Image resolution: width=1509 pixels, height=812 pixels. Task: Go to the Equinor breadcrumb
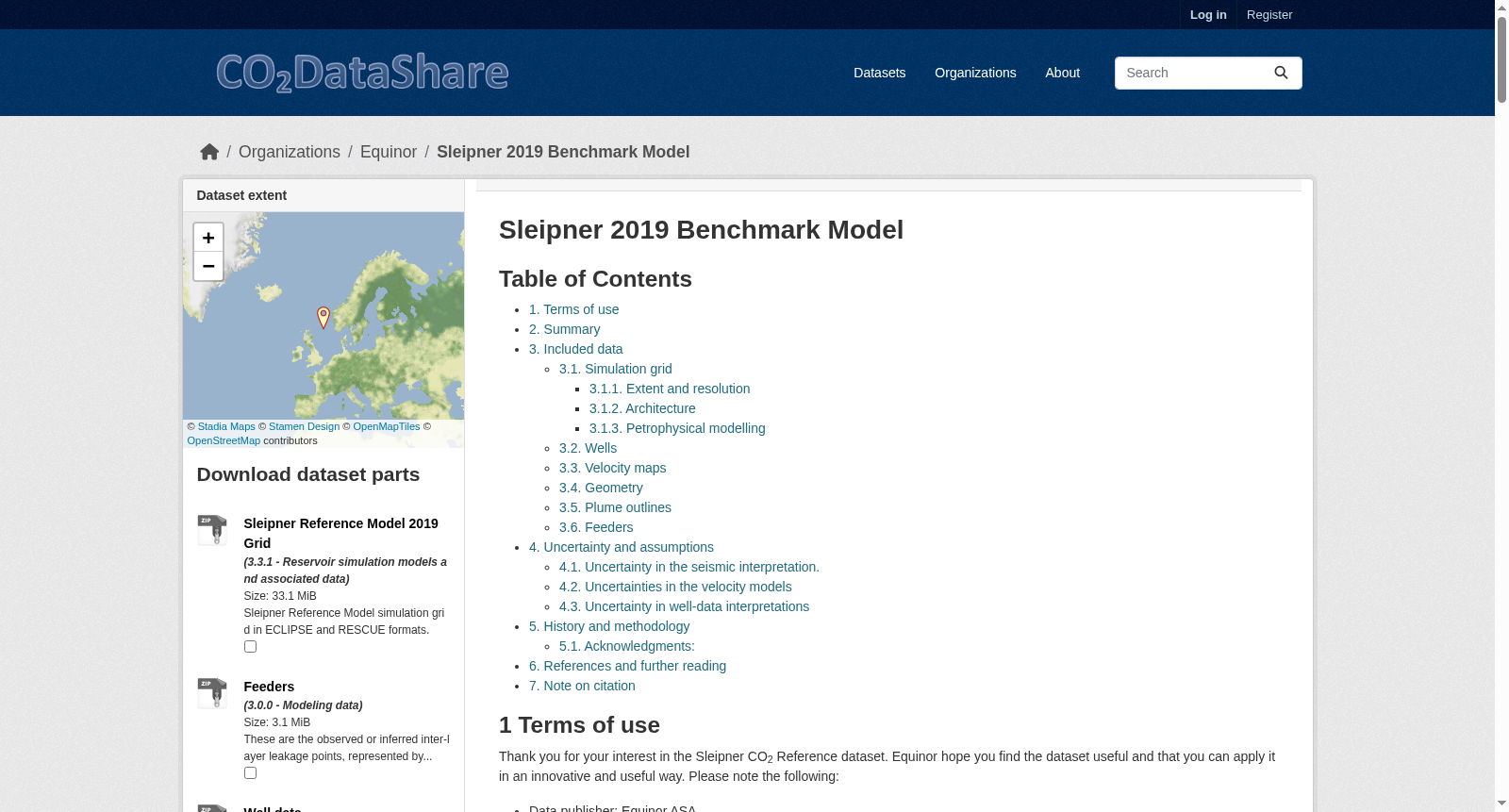pyautogui.click(x=389, y=152)
